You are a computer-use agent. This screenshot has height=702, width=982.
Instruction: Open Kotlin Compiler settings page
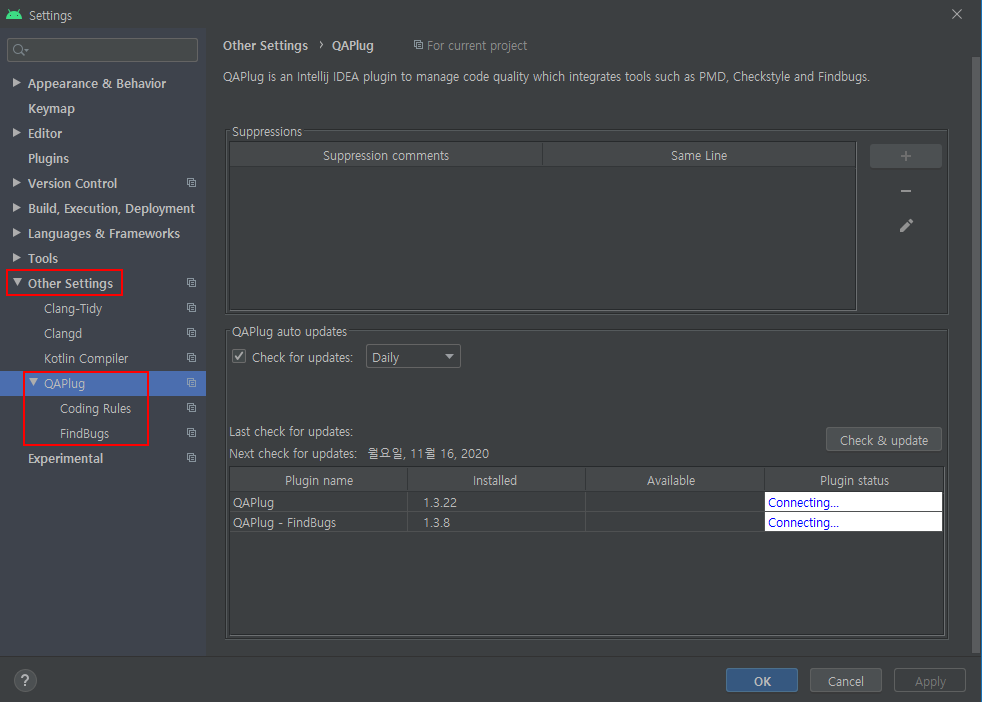pyautogui.click(x=86, y=359)
